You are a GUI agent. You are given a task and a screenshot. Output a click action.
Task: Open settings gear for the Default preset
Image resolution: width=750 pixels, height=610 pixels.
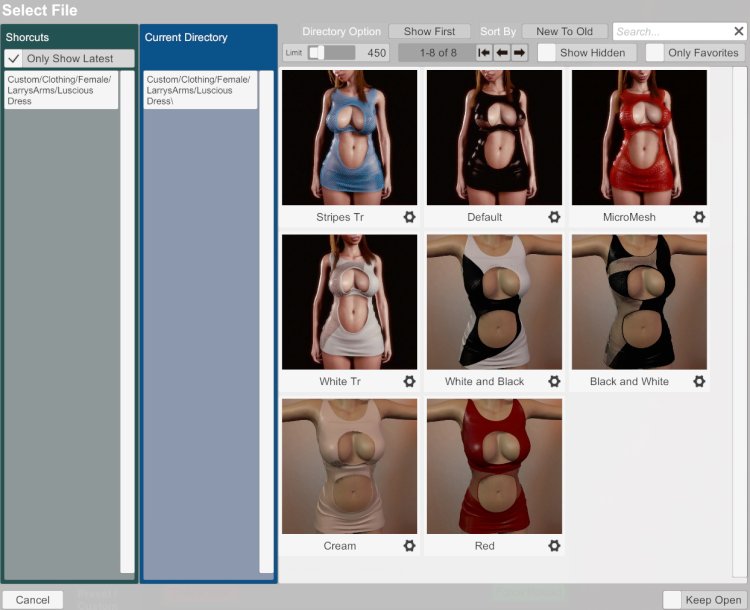pos(554,217)
